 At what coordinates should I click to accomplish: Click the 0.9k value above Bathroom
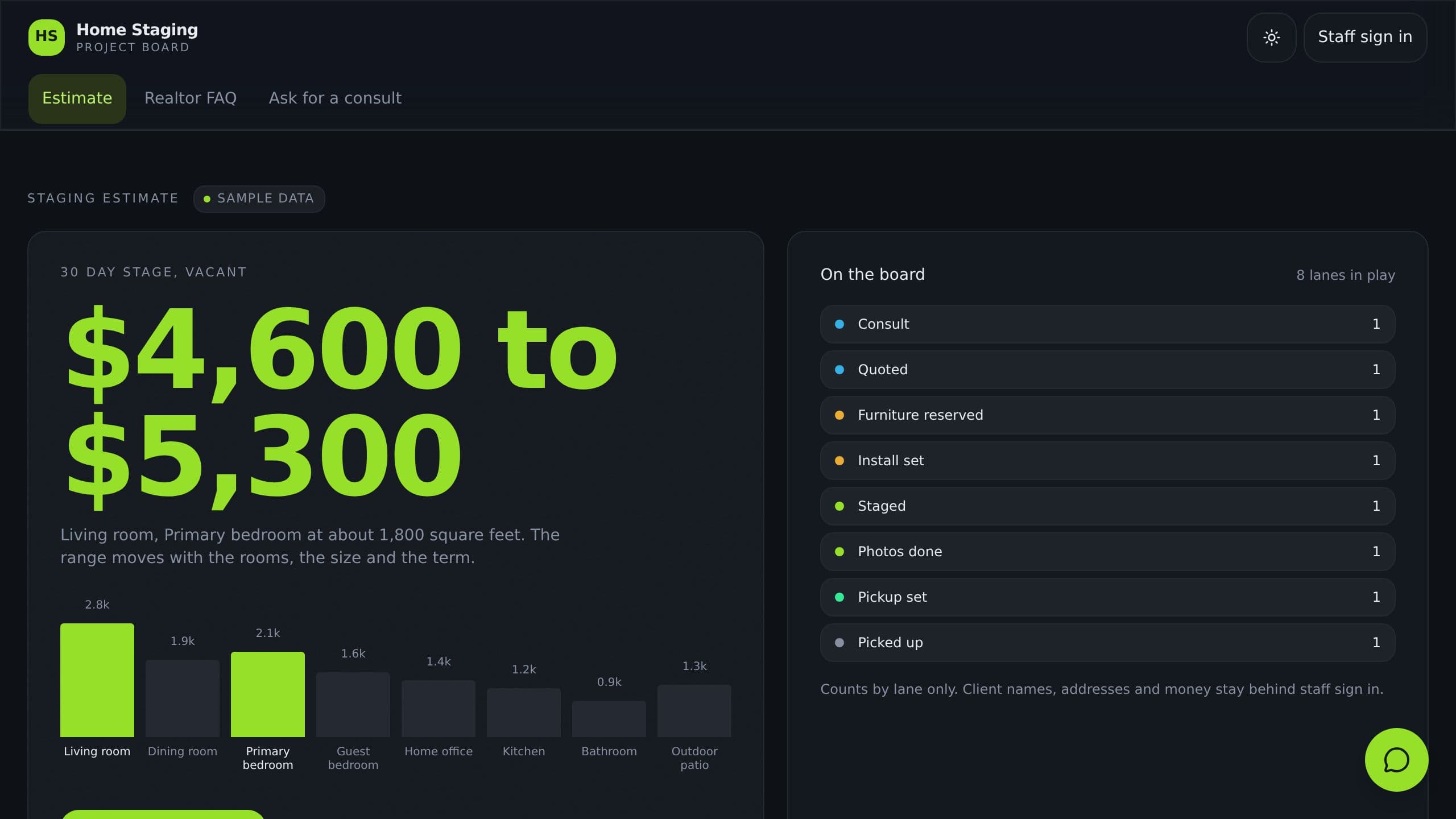[609, 682]
